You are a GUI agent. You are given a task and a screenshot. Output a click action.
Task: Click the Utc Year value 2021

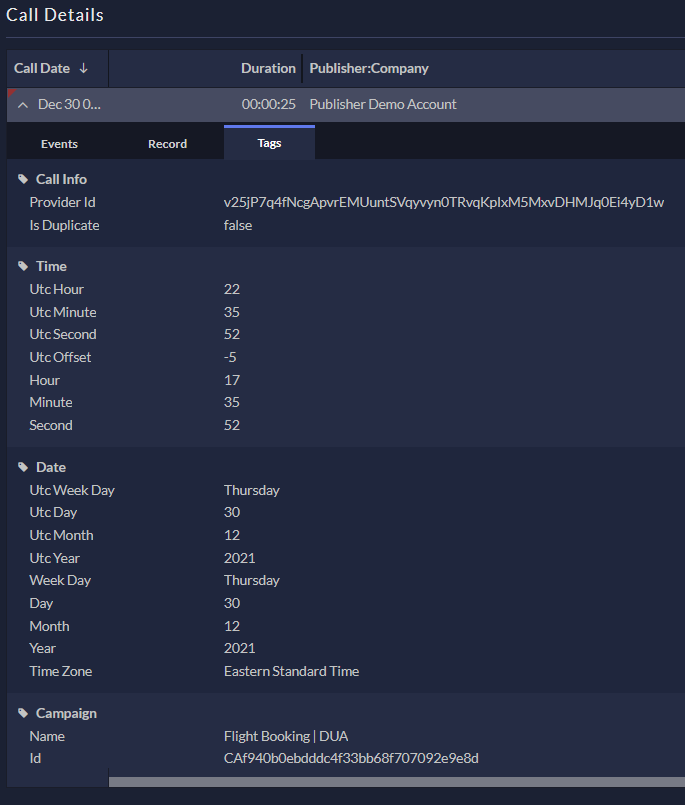239,558
